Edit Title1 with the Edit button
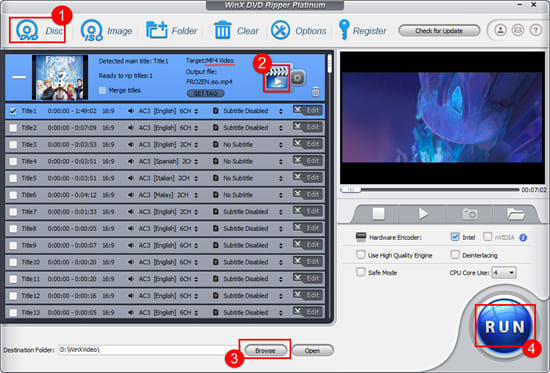 click(308, 110)
